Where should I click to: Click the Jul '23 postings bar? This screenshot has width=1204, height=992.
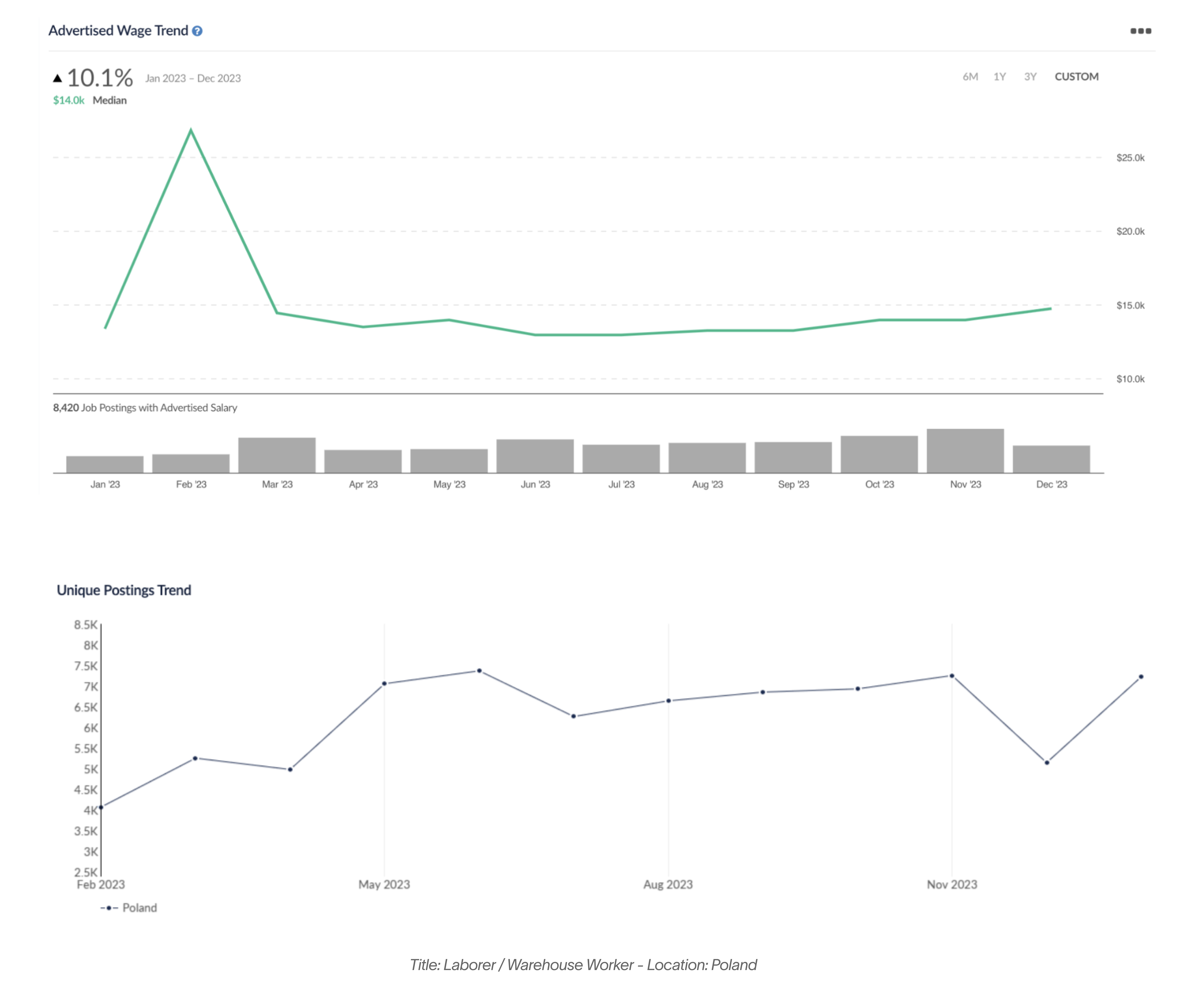[x=621, y=458]
